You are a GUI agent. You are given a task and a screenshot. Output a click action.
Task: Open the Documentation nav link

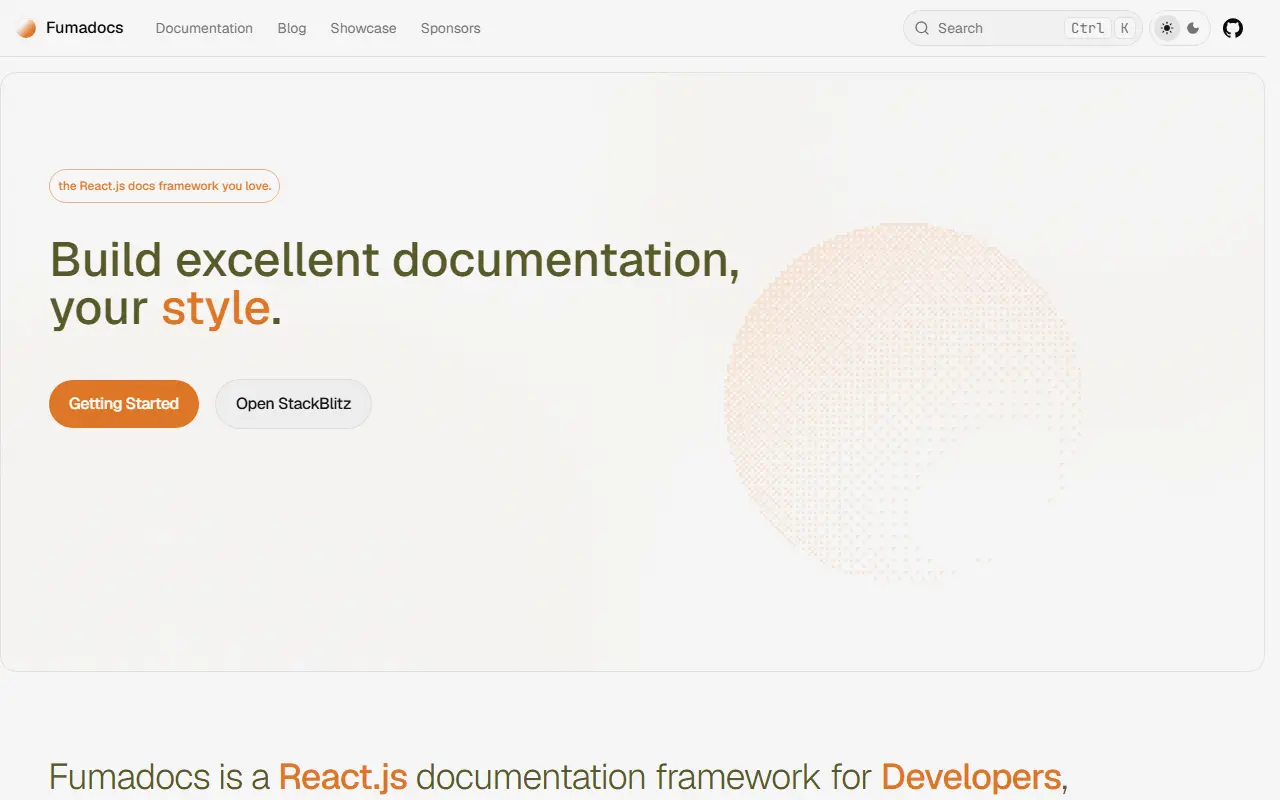[x=204, y=28]
